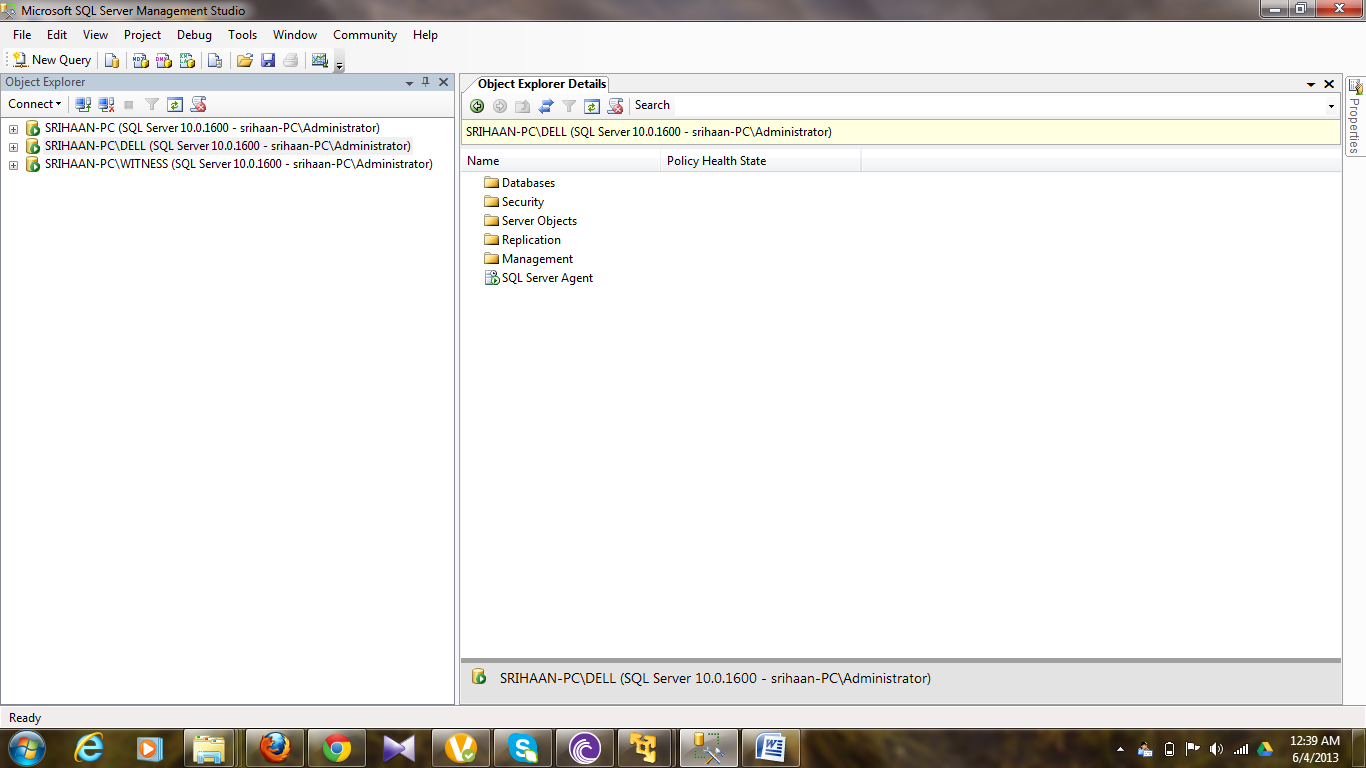The width and height of the screenshot is (1366, 768).
Task: Open a new Analysis Services MDX query
Action: (x=138, y=60)
